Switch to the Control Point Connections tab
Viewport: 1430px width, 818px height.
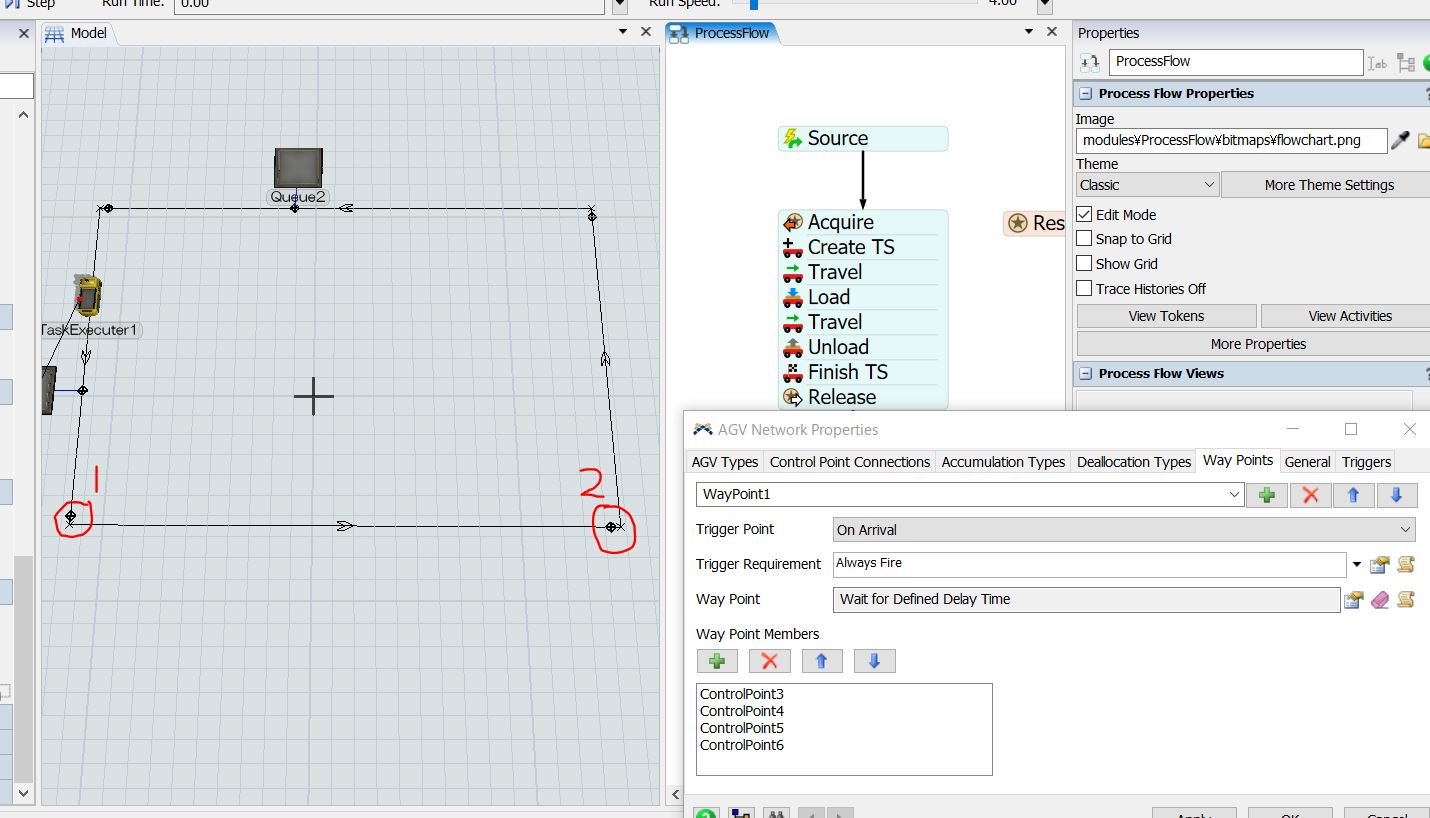[x=849, y=462]
